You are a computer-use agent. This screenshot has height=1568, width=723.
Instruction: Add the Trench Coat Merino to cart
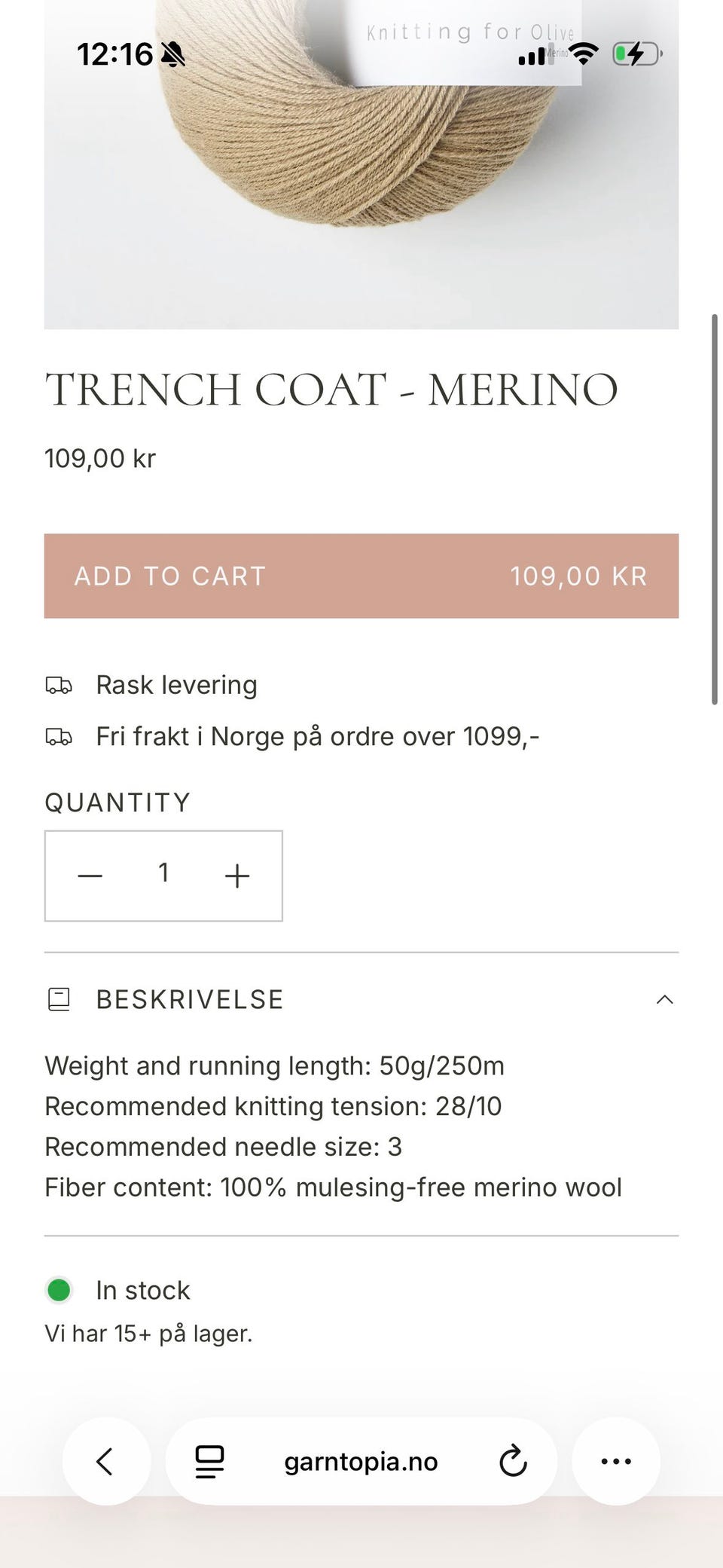click(361, 576)
